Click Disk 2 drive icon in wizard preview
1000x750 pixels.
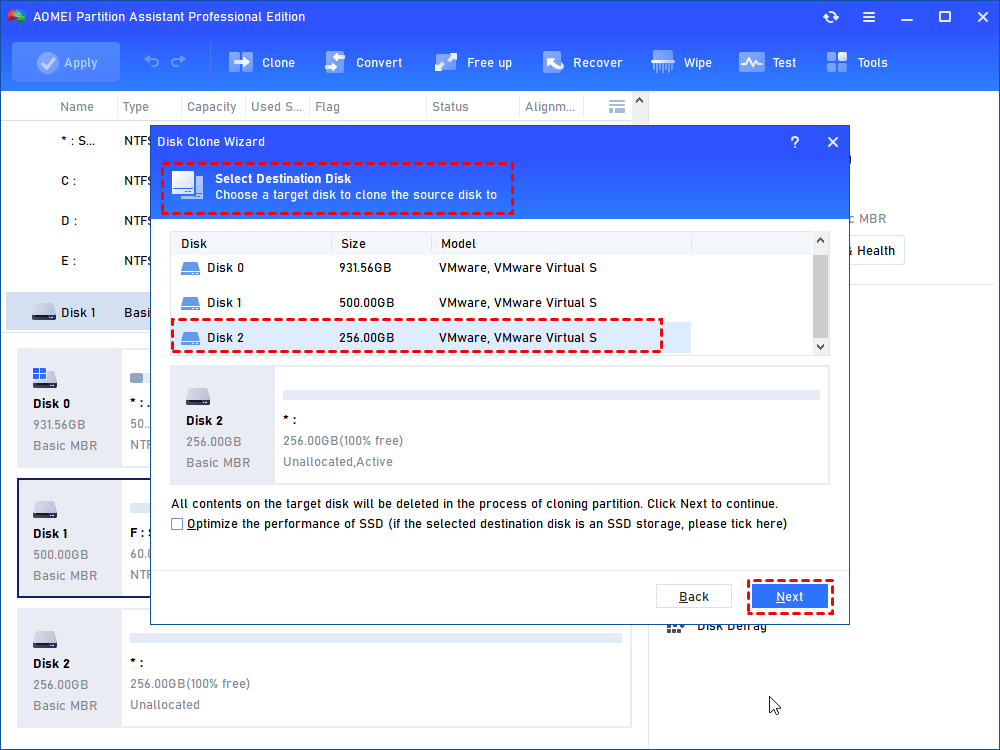click(x=198, y=397)
